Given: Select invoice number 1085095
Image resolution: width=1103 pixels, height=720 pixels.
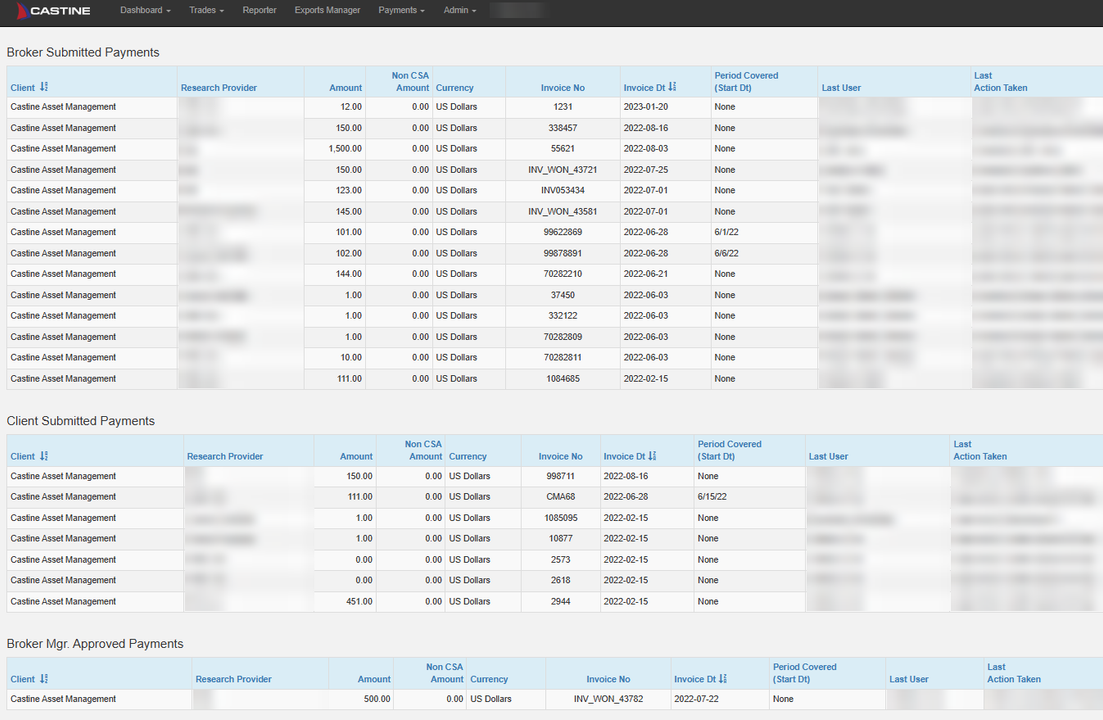Looking at the screenshot, I should point(561,518).
